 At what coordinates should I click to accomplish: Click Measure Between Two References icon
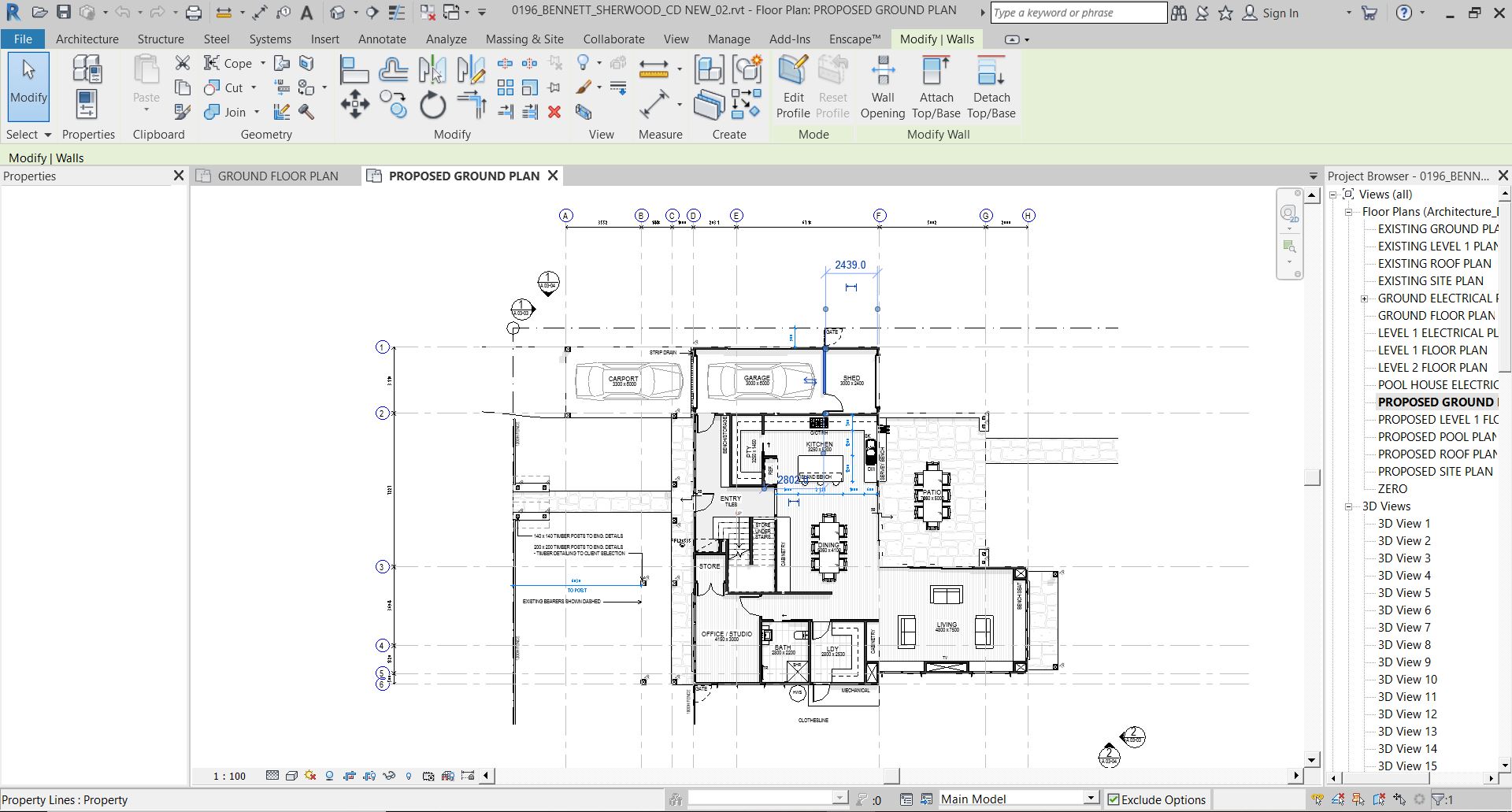click(654, 69)
